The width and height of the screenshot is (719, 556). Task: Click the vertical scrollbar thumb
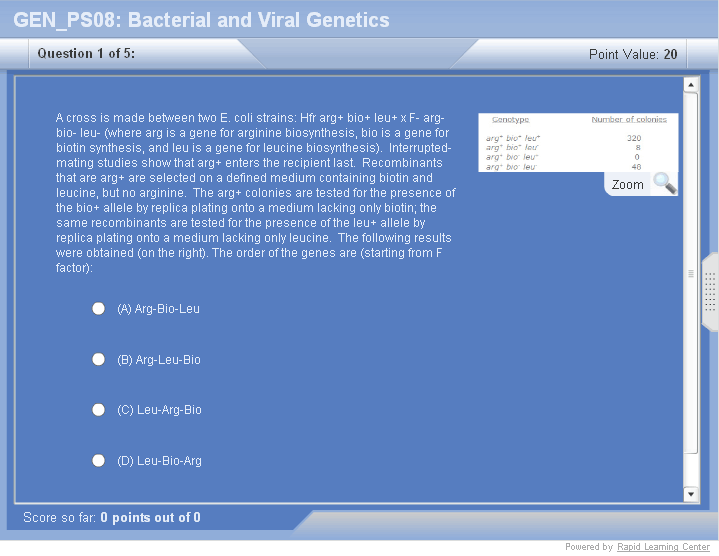pos(690,273)
